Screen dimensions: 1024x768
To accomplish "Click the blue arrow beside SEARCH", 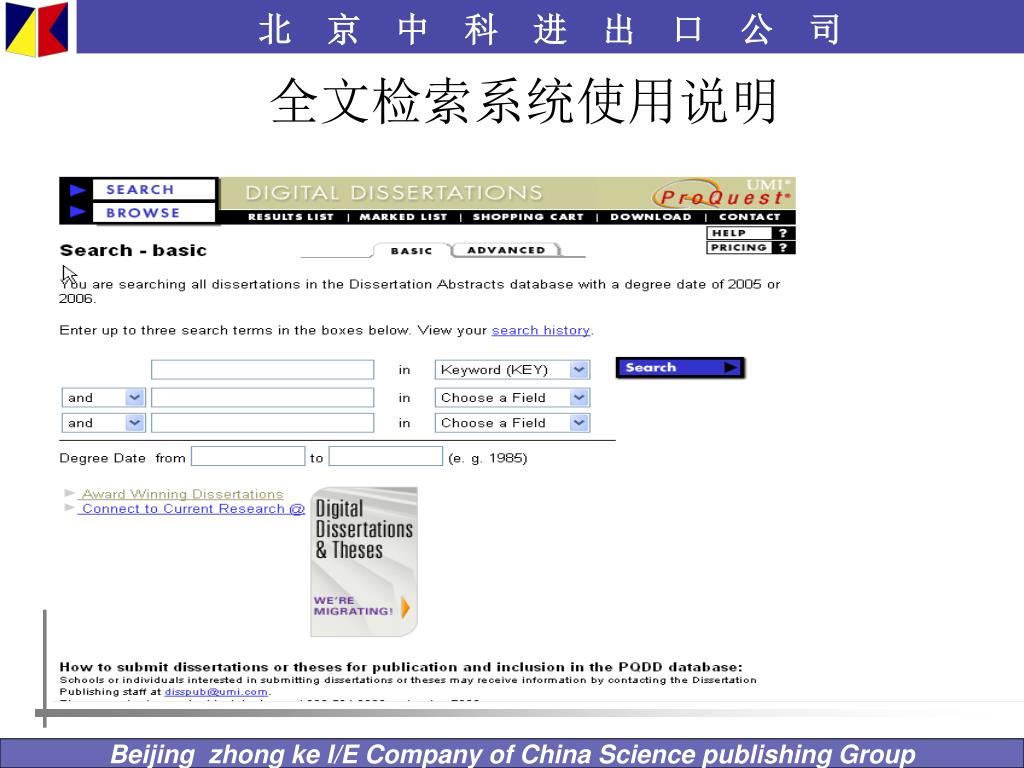I will 78,190.
